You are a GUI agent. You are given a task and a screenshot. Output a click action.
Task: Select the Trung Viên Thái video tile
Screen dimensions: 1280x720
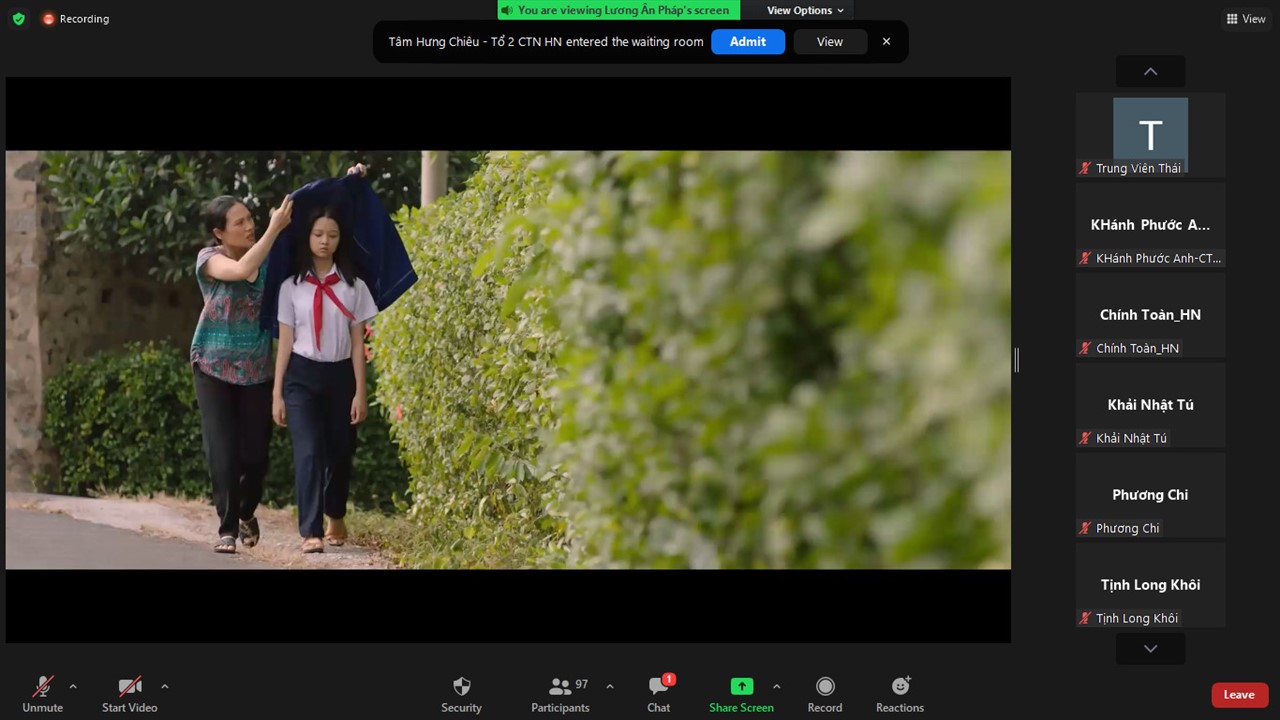tap(1150, 135)
